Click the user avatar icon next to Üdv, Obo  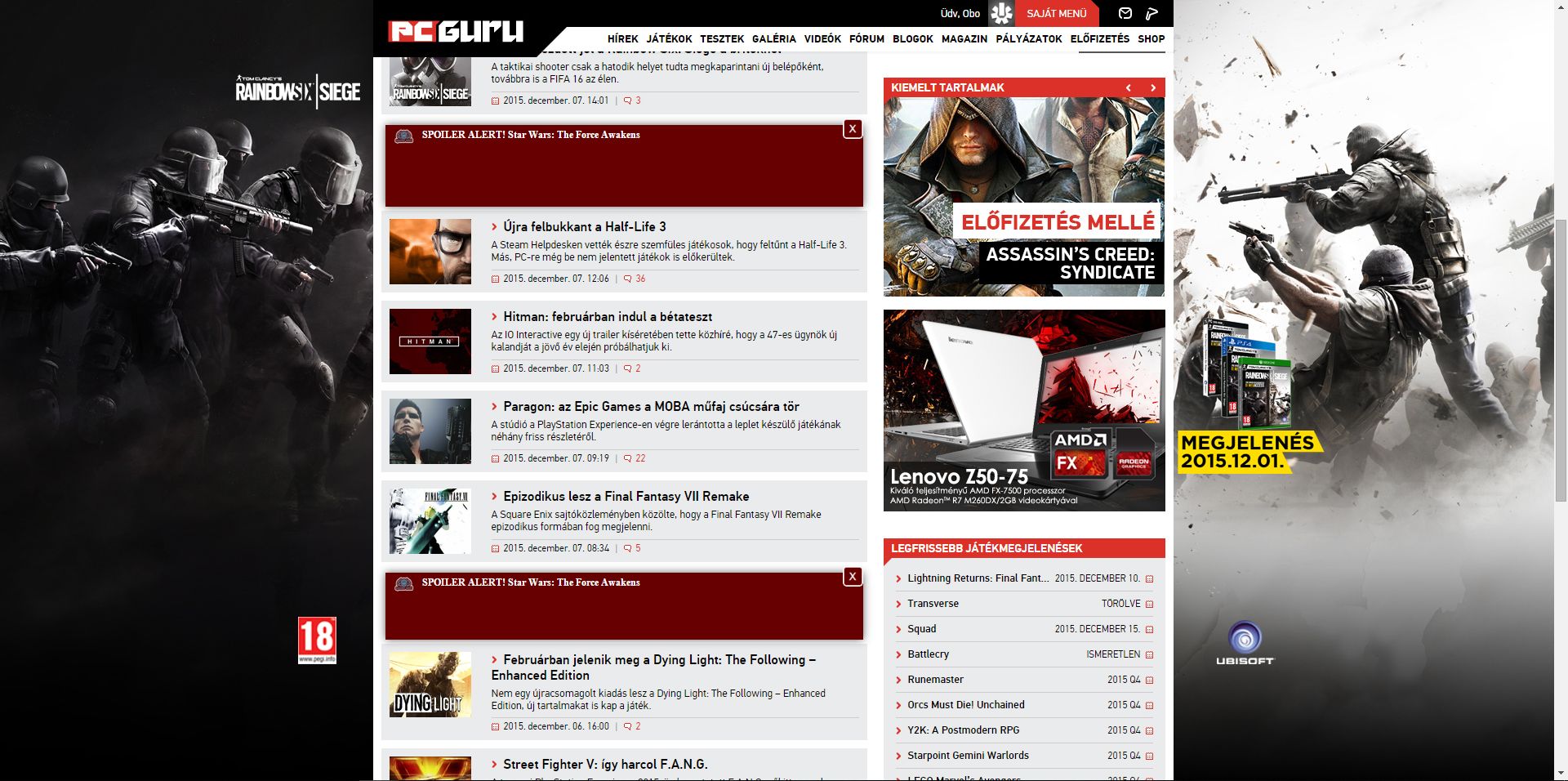[1001, 13]
